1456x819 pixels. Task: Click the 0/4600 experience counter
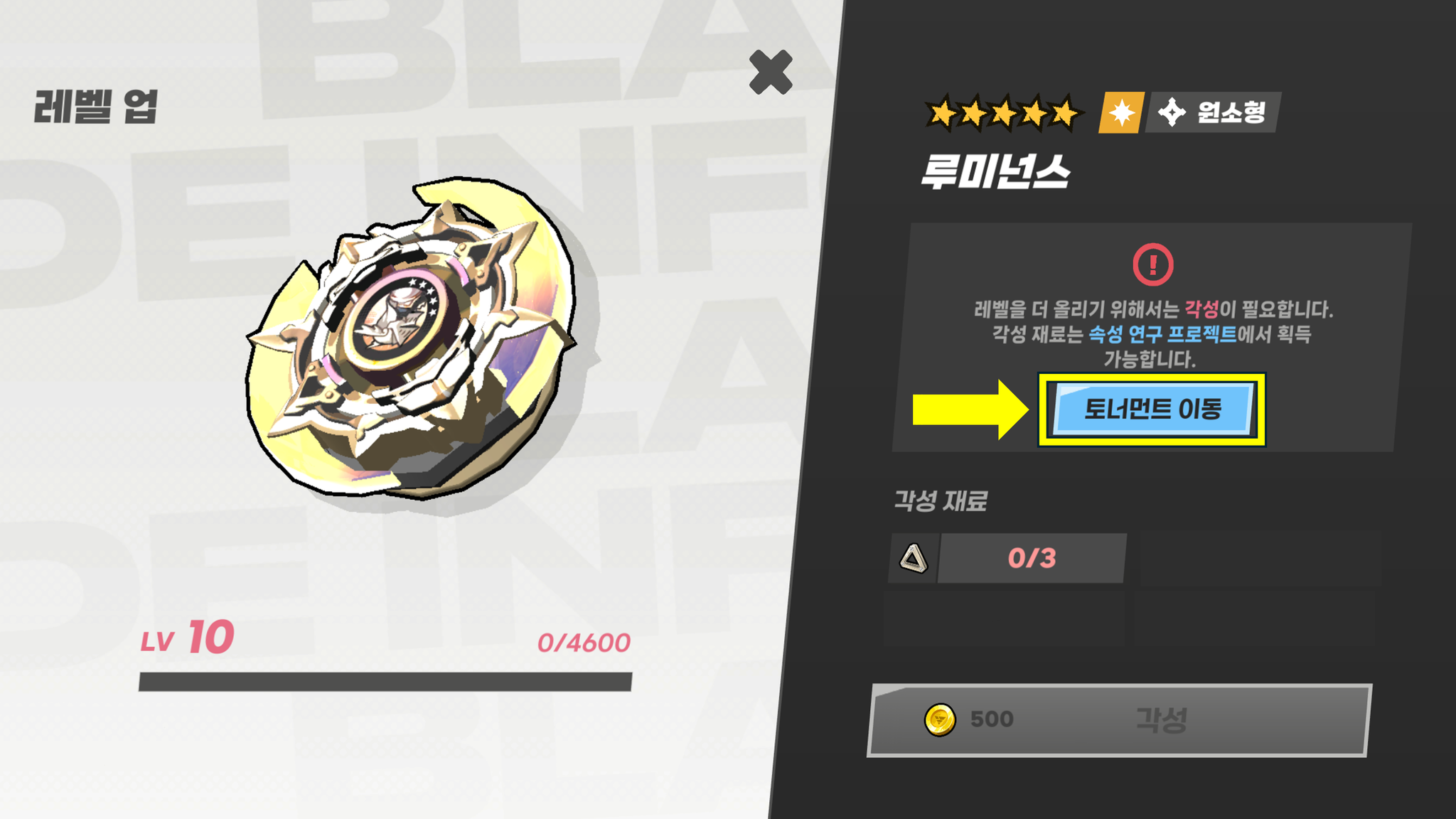(584, 643)
